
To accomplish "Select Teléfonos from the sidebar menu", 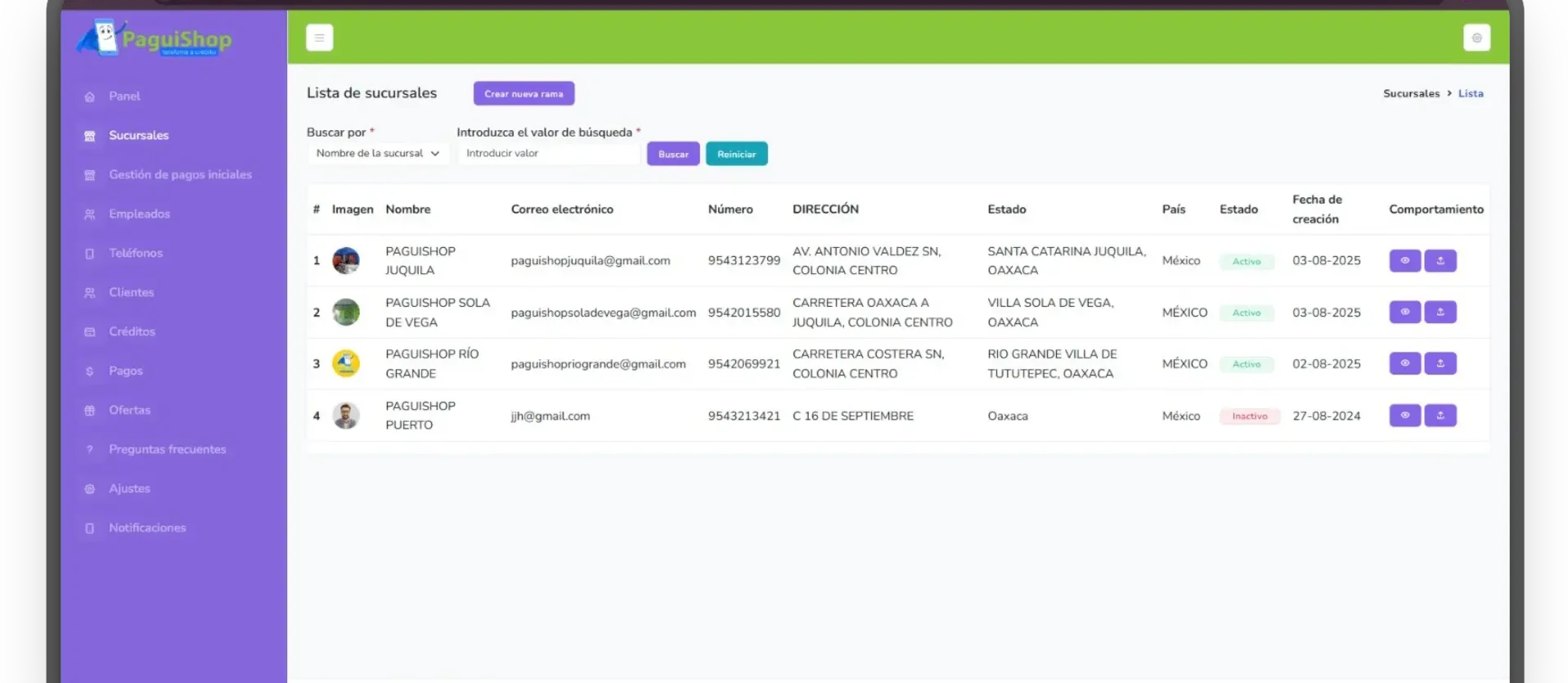I will (x=136, y=254).
